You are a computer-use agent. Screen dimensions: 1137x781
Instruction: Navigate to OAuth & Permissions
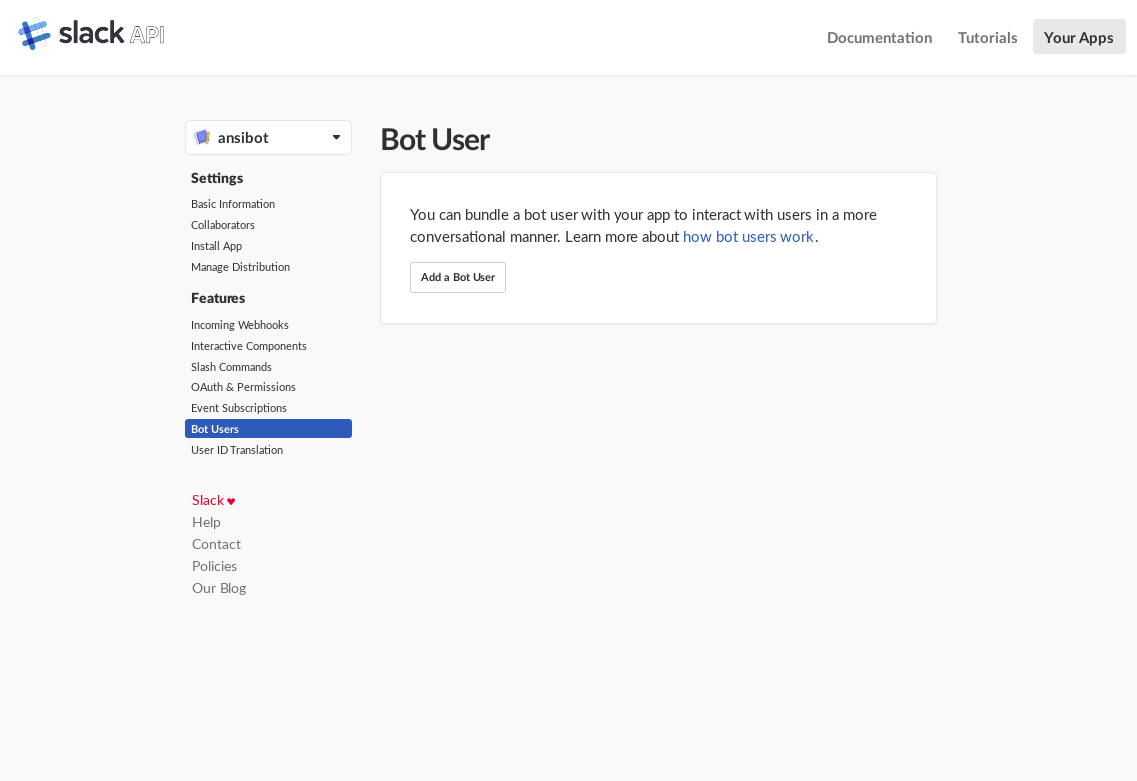(243, 387)
